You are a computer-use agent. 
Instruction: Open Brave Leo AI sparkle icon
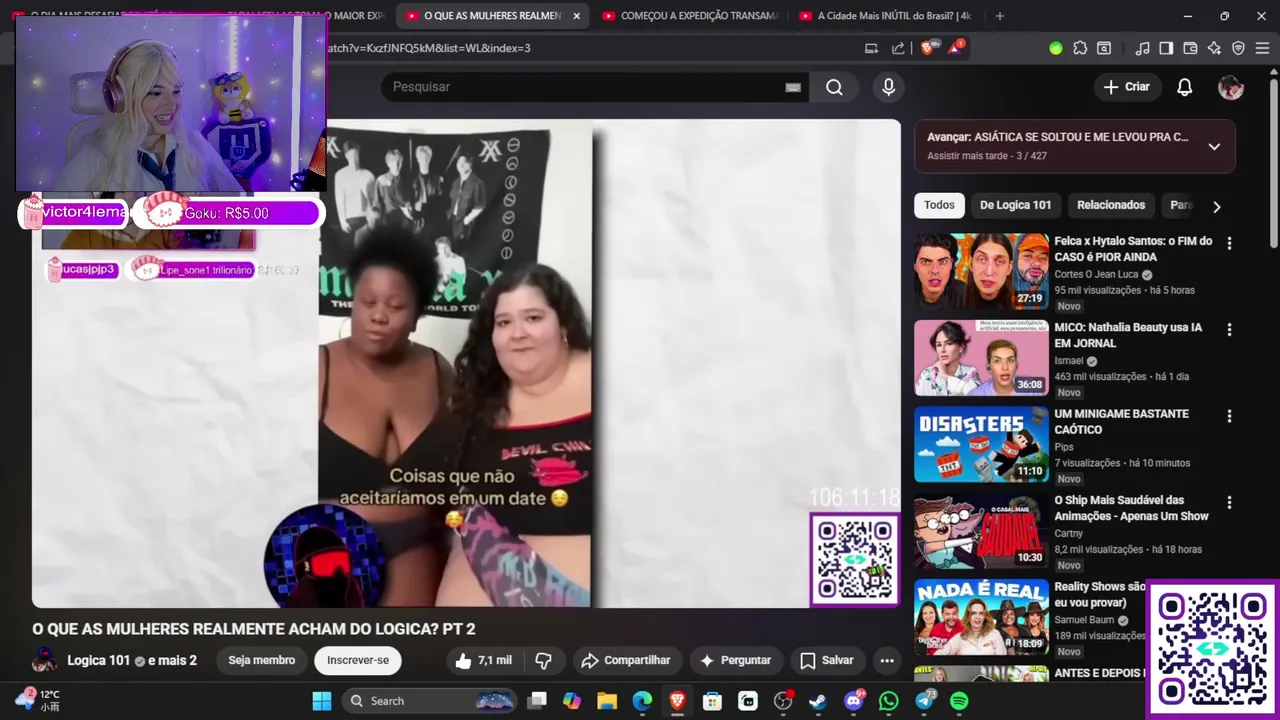1214,48
